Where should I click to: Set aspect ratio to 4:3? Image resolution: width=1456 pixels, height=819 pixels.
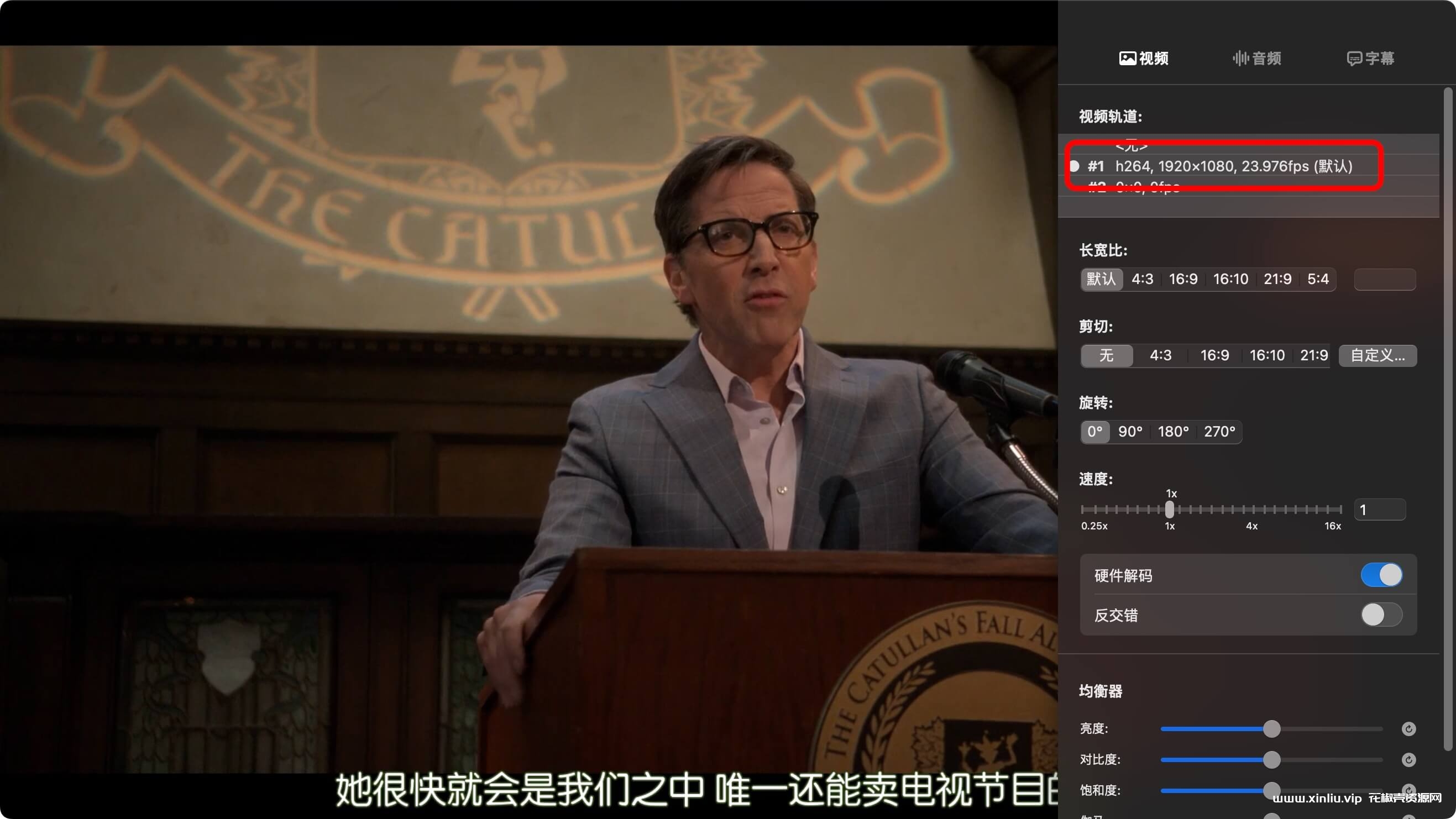(1143, 279)
